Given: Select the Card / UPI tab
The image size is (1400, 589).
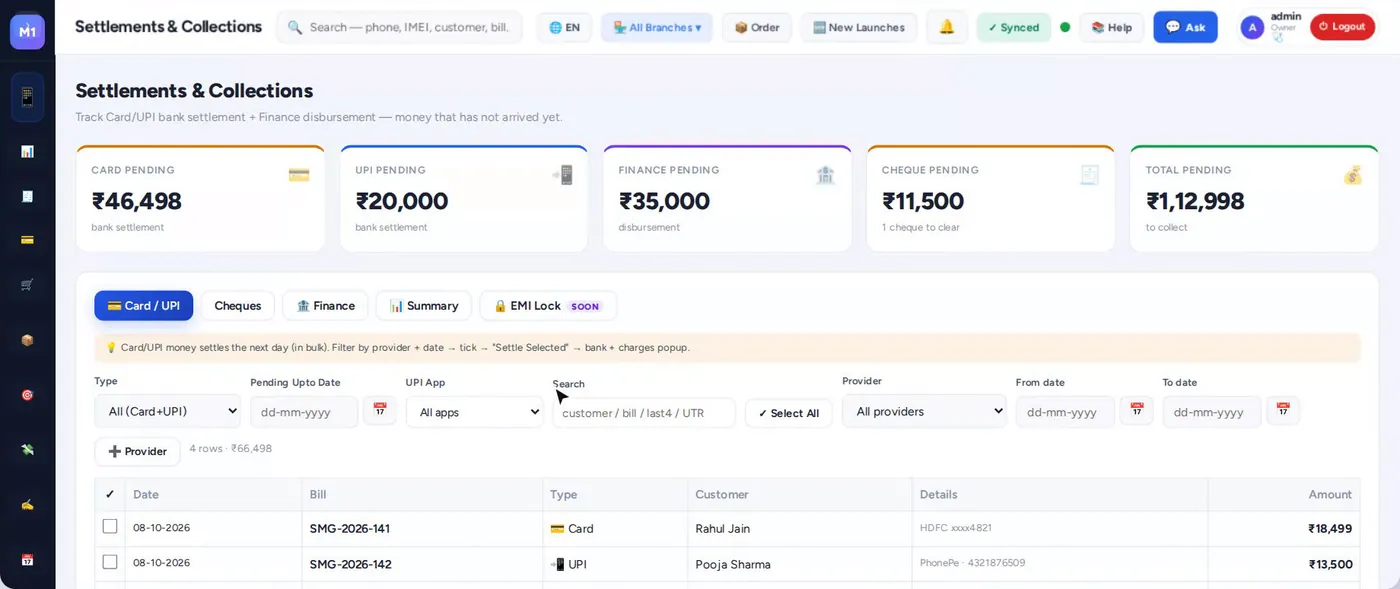Looking at the screenshot, I should (144, 306).
